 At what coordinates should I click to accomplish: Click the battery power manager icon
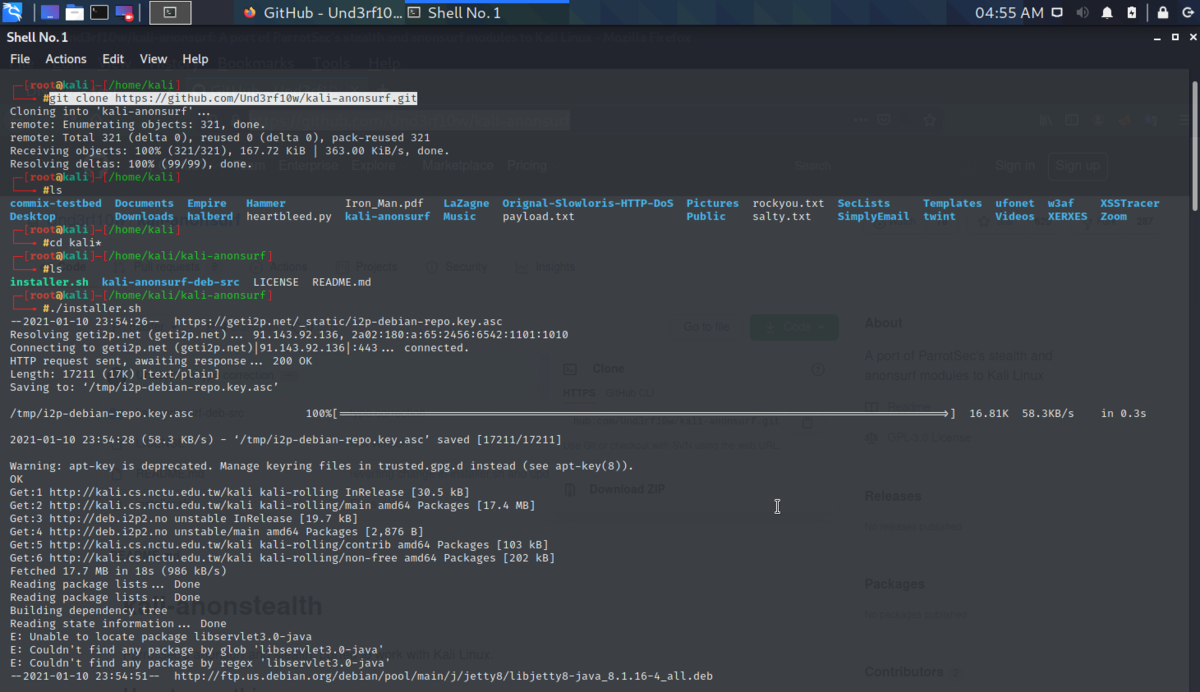pyautogui.click(x=1131, y=13)
